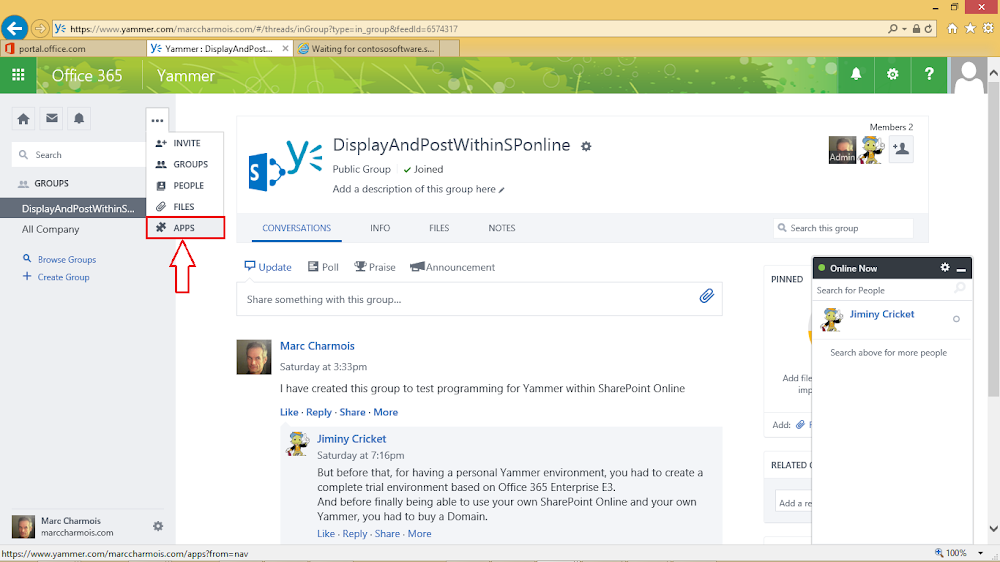Open Jiminy Cricket name link in reply

click(351, 439)
